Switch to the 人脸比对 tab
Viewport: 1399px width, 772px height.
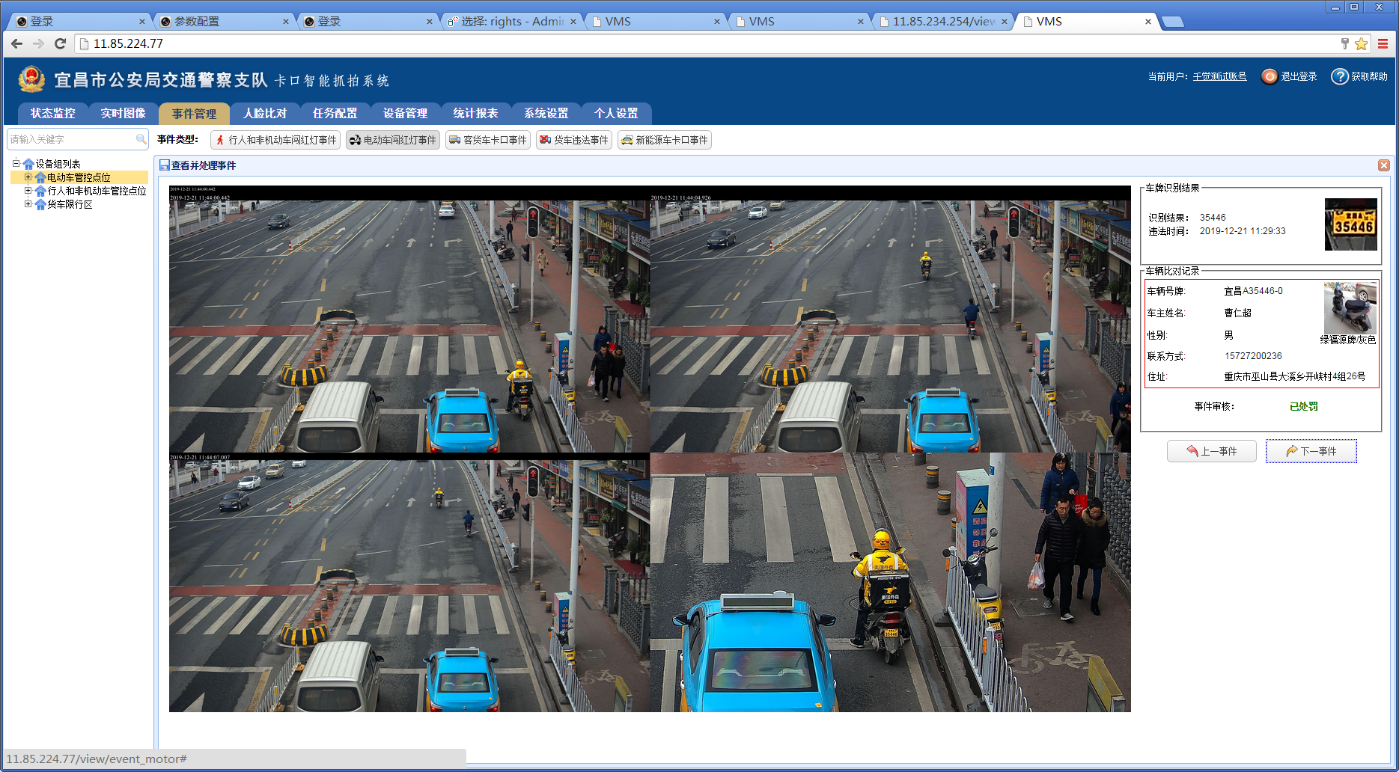point(265,114)
